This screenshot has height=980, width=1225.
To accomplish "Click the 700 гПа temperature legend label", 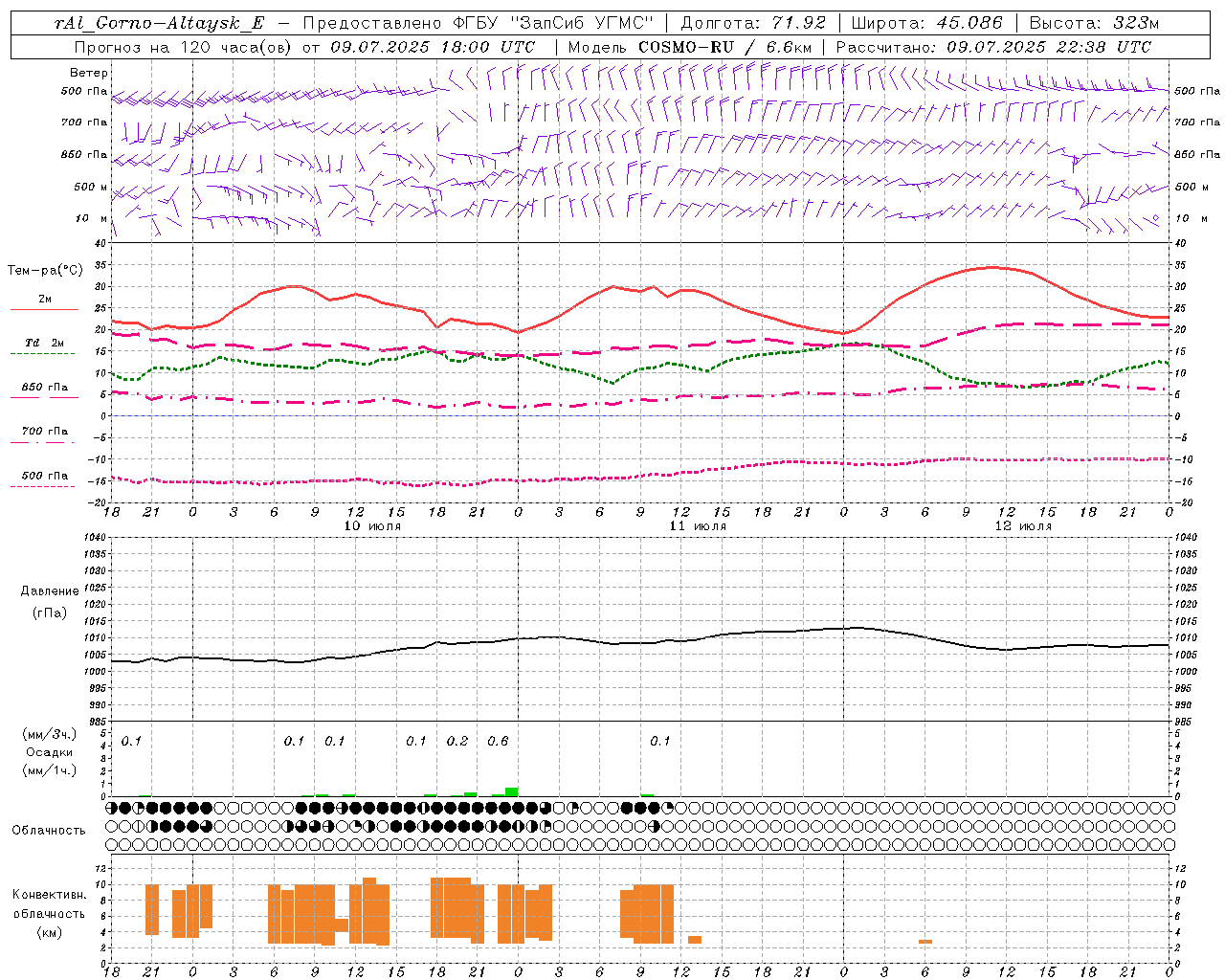I will pos(45,432).
